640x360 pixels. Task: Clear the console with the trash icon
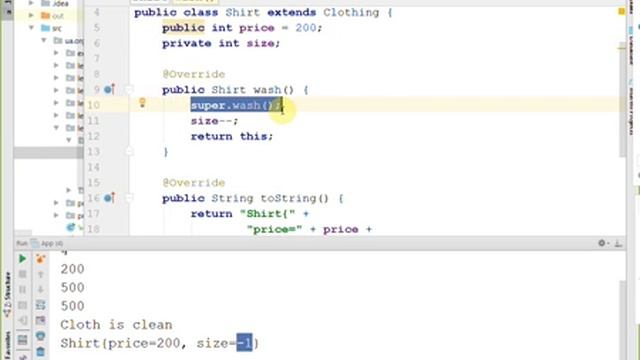pos(40,352)
